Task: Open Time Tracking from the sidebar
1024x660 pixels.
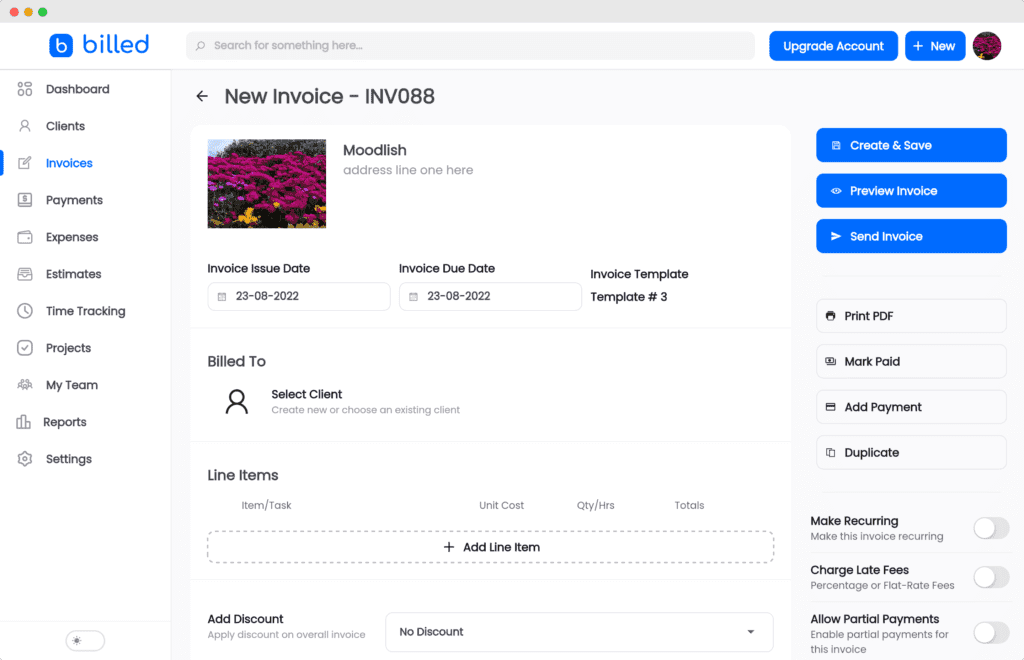Action: click(24, 310)
